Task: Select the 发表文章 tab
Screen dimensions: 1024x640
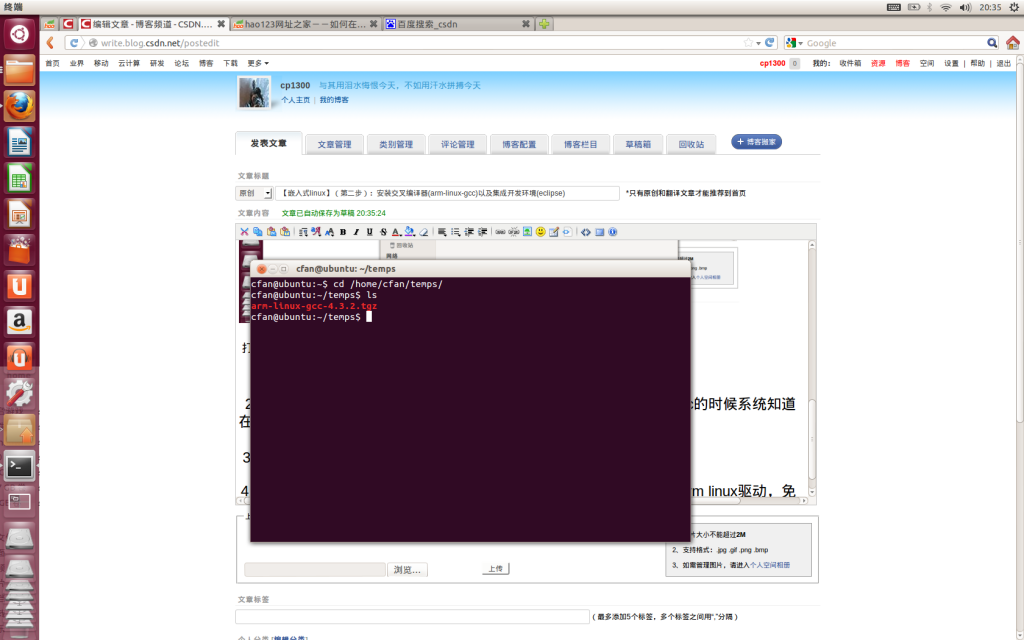Action: (268, 143)
